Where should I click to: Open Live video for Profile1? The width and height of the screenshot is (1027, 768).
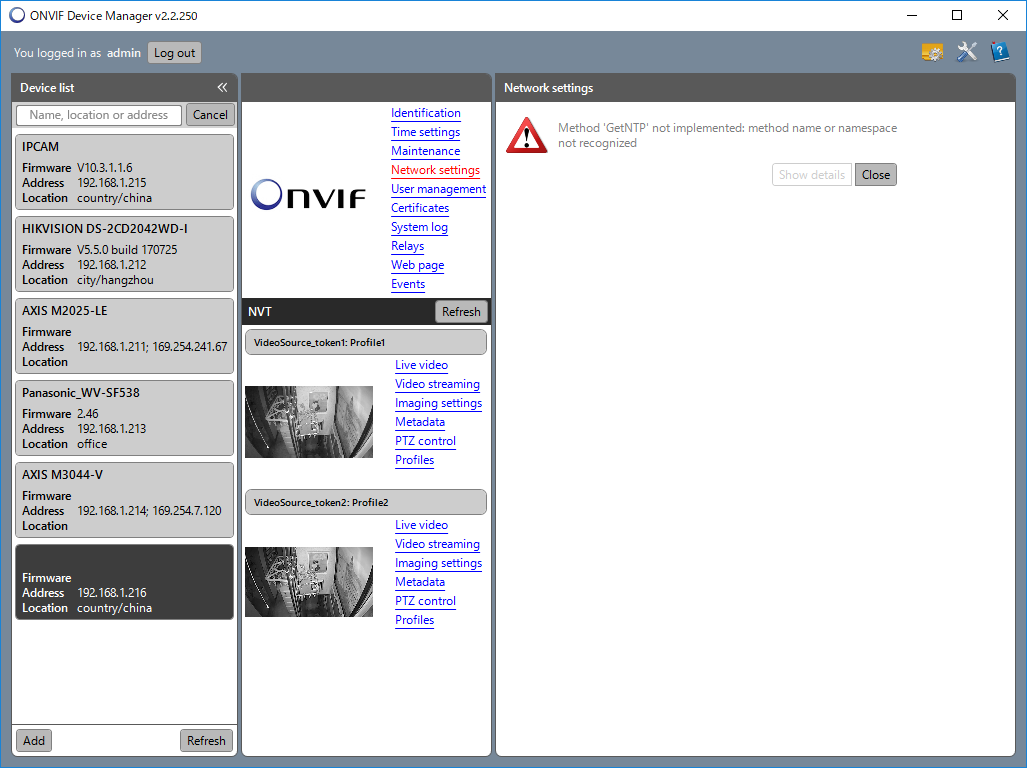click(421, 365)
